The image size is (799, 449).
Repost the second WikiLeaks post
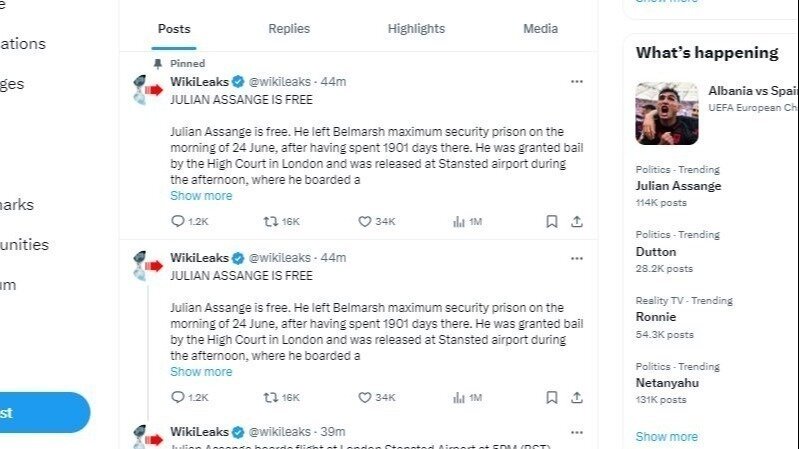click(270, 397)
